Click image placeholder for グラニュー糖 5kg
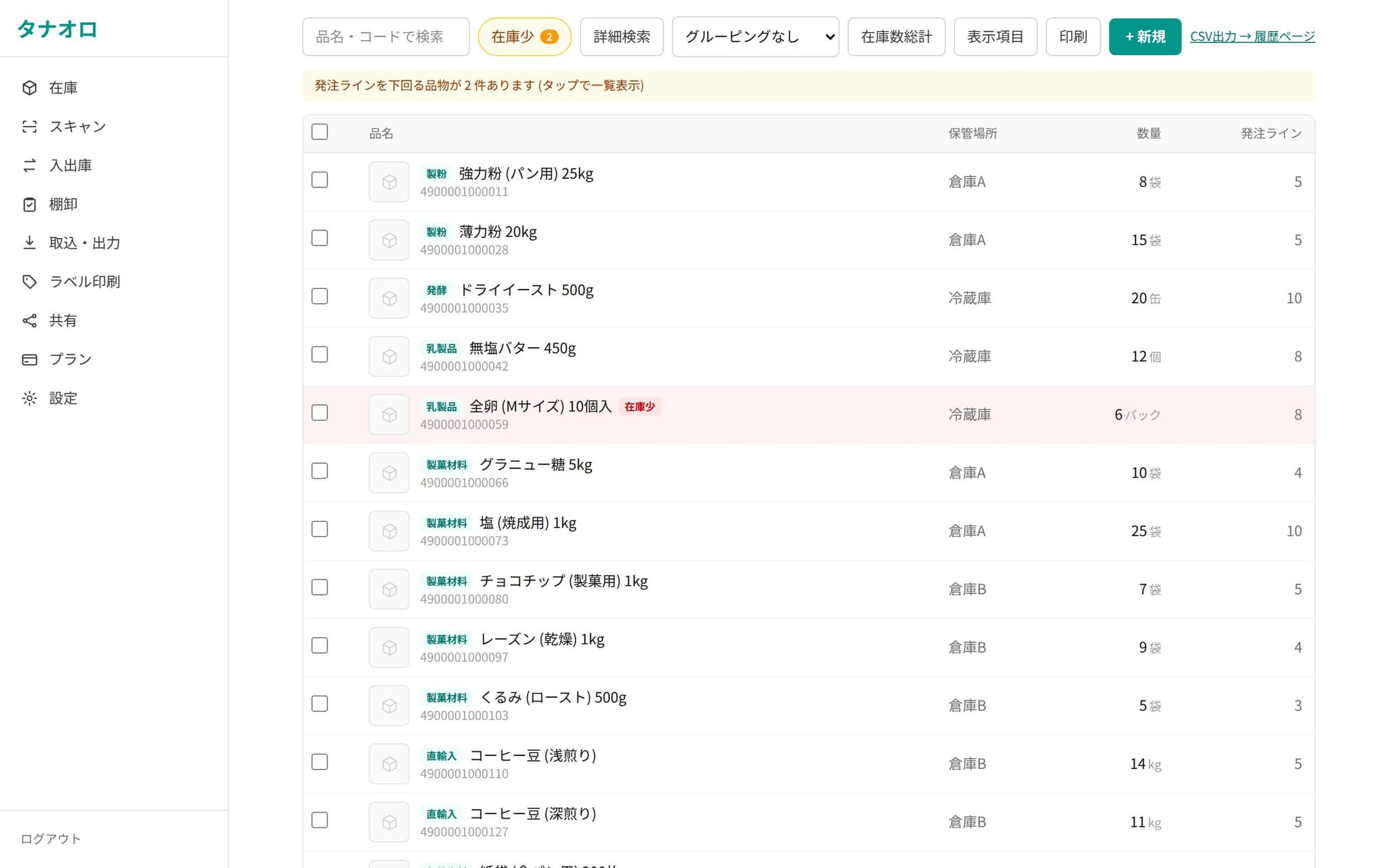The image size is (1389, 868). pos(389,473)
